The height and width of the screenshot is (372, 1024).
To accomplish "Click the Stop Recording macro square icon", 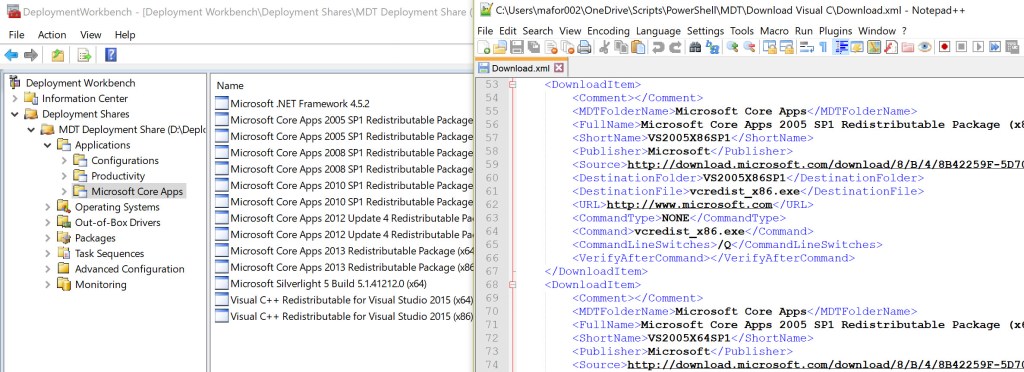I will [x=962, y=47].
